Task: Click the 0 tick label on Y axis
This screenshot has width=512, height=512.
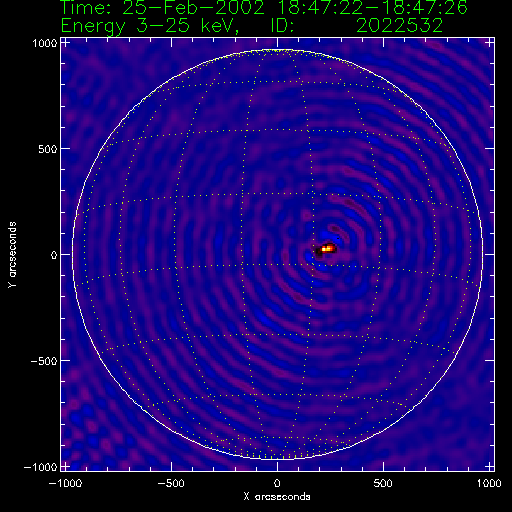Action: (x=54, y=255)
